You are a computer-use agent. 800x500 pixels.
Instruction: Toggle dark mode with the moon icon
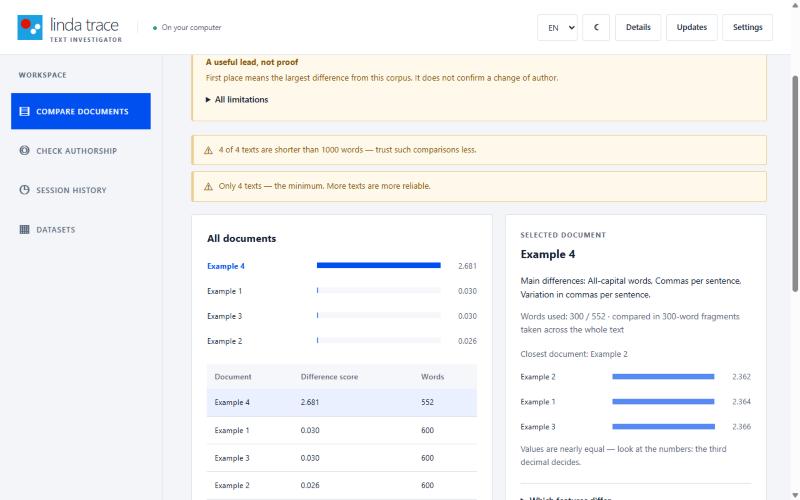pyautogui.click(x=596, y=28)
